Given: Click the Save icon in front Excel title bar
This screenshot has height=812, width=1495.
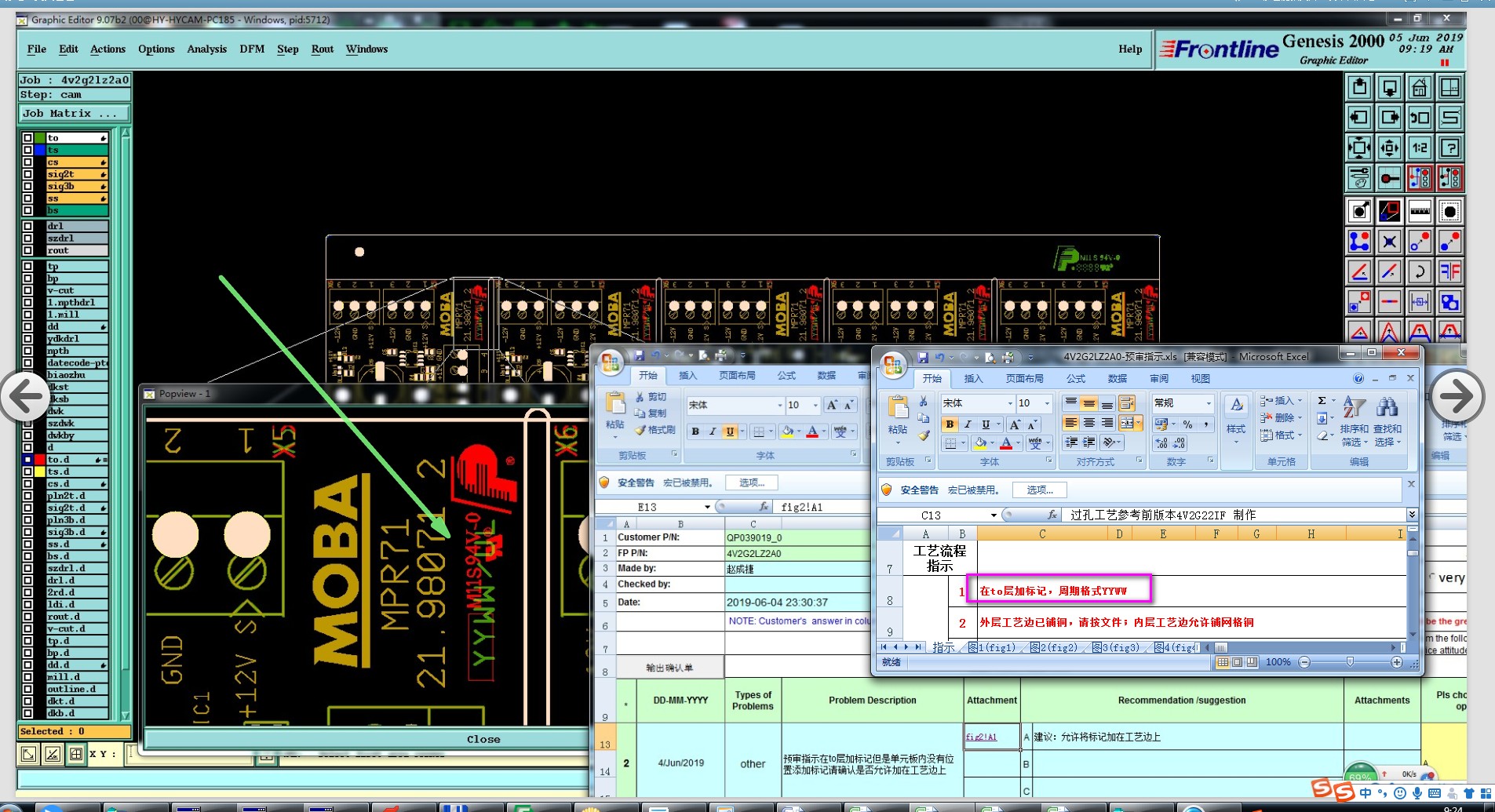Looking at the screenshot, I should (923, 358).
